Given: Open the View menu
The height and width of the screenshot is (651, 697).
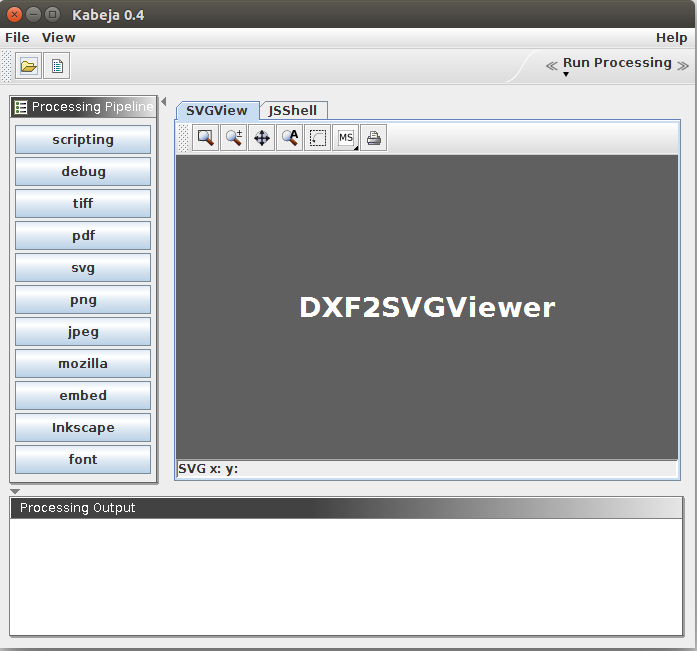Looking at the screenshot, I should pyautogui.click(x=58, y=37).
